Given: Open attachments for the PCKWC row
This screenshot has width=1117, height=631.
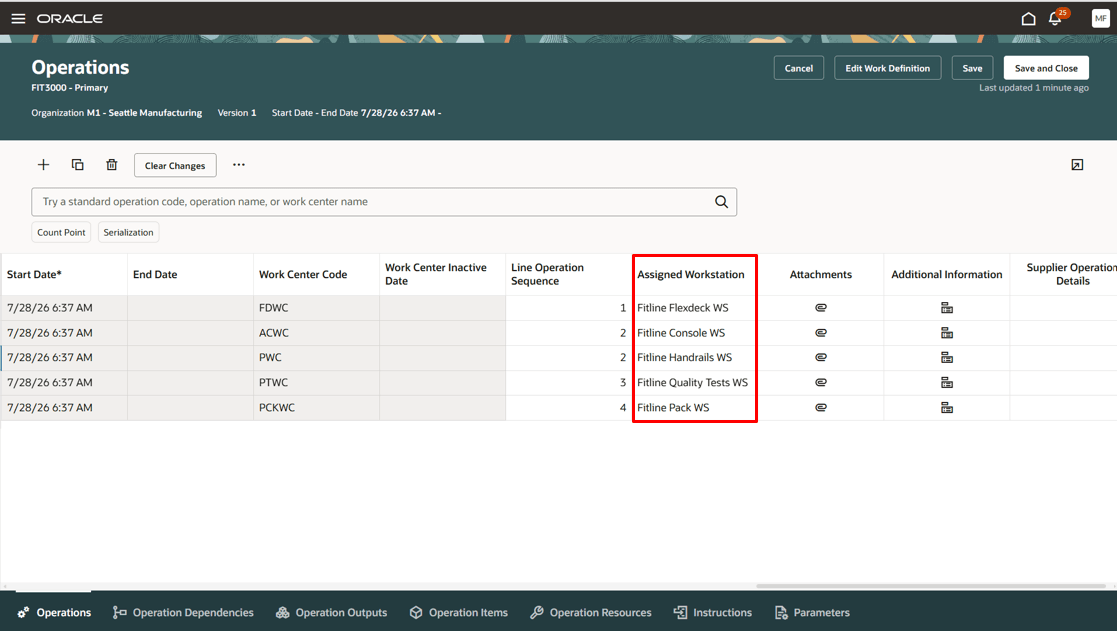Looking at the screenshot, I should pos(821,407).
